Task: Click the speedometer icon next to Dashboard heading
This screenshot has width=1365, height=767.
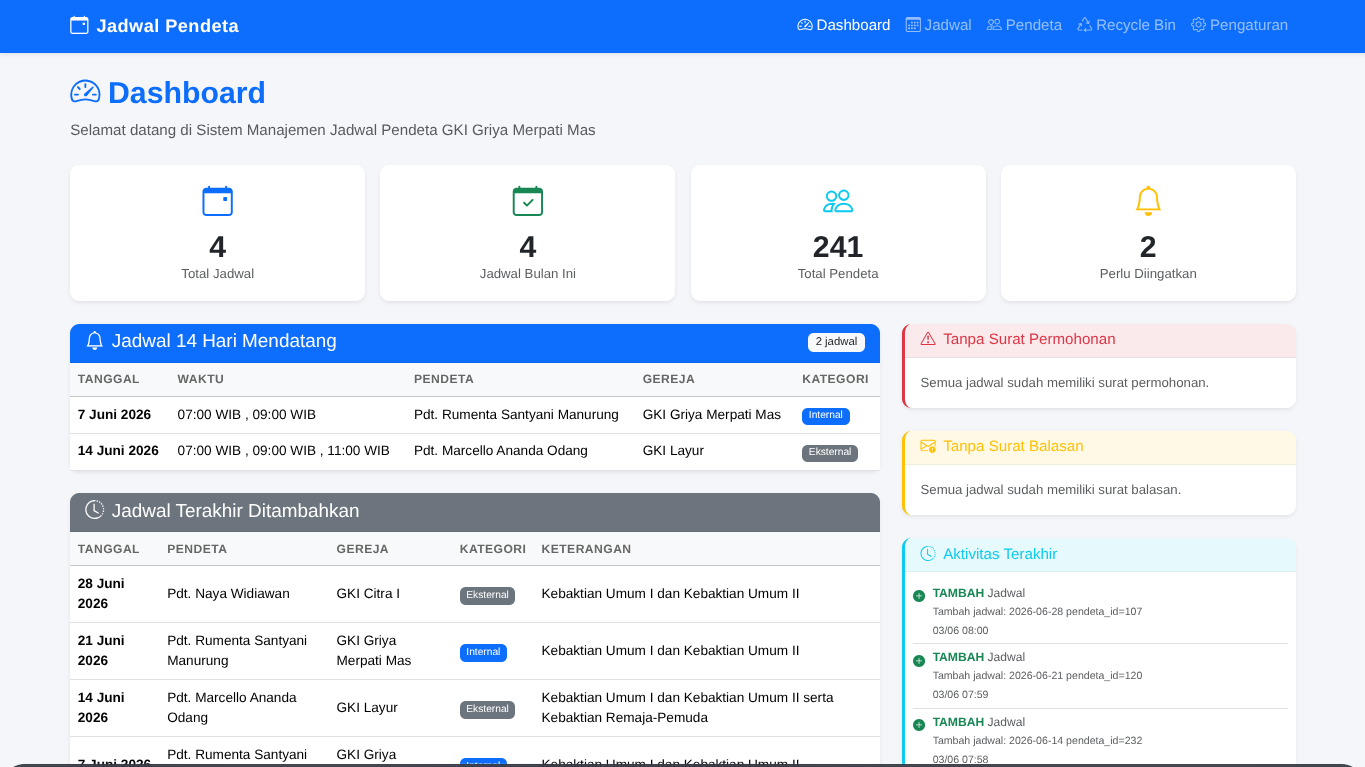Action: coord(85,92)
